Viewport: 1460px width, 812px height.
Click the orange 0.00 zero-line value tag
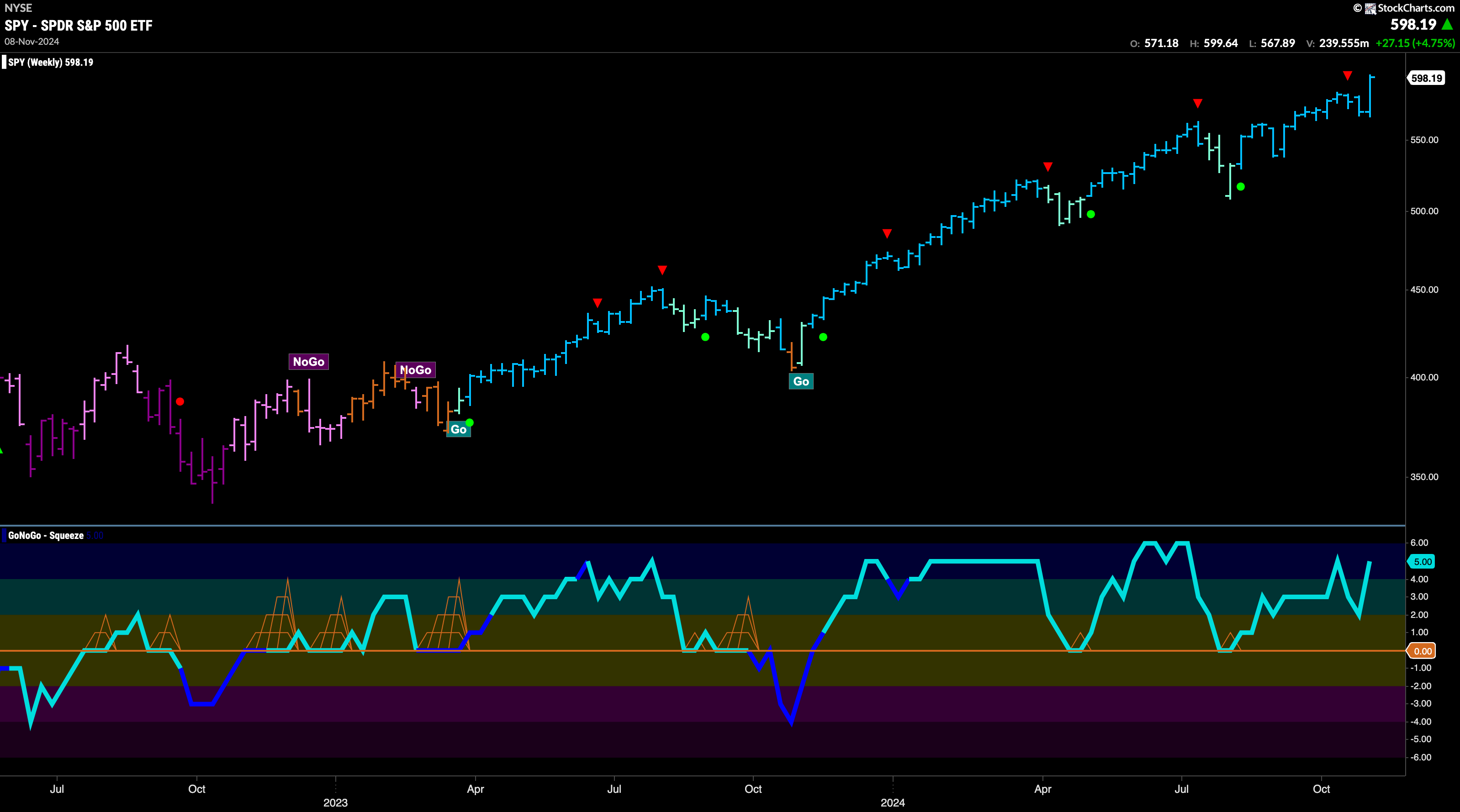1422,651
